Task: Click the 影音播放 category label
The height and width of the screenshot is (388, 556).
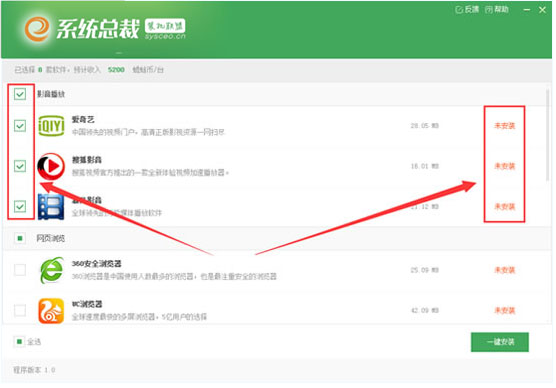Action: [x=51, y=94]
